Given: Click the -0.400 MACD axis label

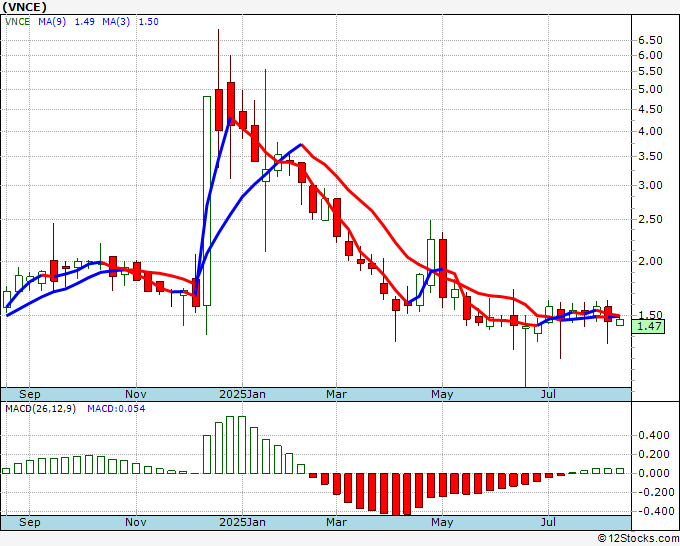Looking at the screenshot, I should pyautogui.click(x=654, y=511).
